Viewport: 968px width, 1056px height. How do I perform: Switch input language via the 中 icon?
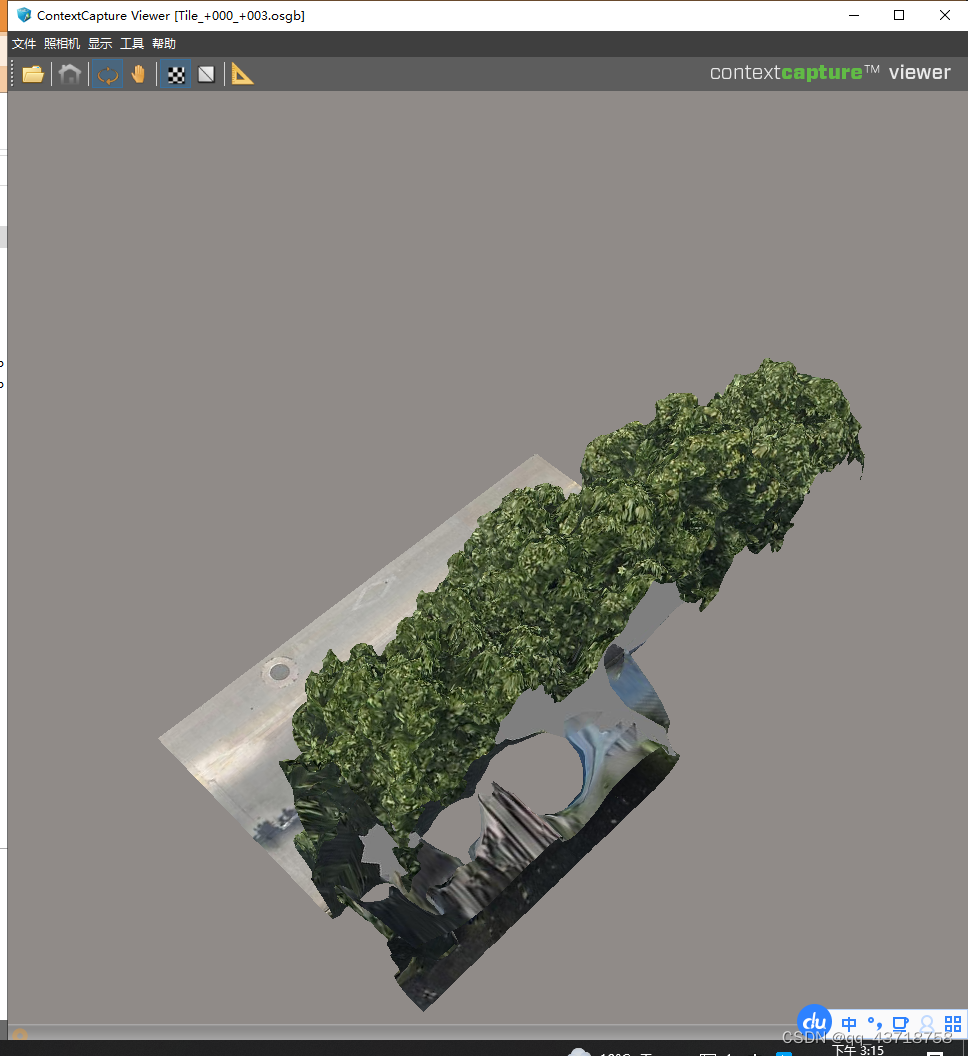coord(849,1024)
